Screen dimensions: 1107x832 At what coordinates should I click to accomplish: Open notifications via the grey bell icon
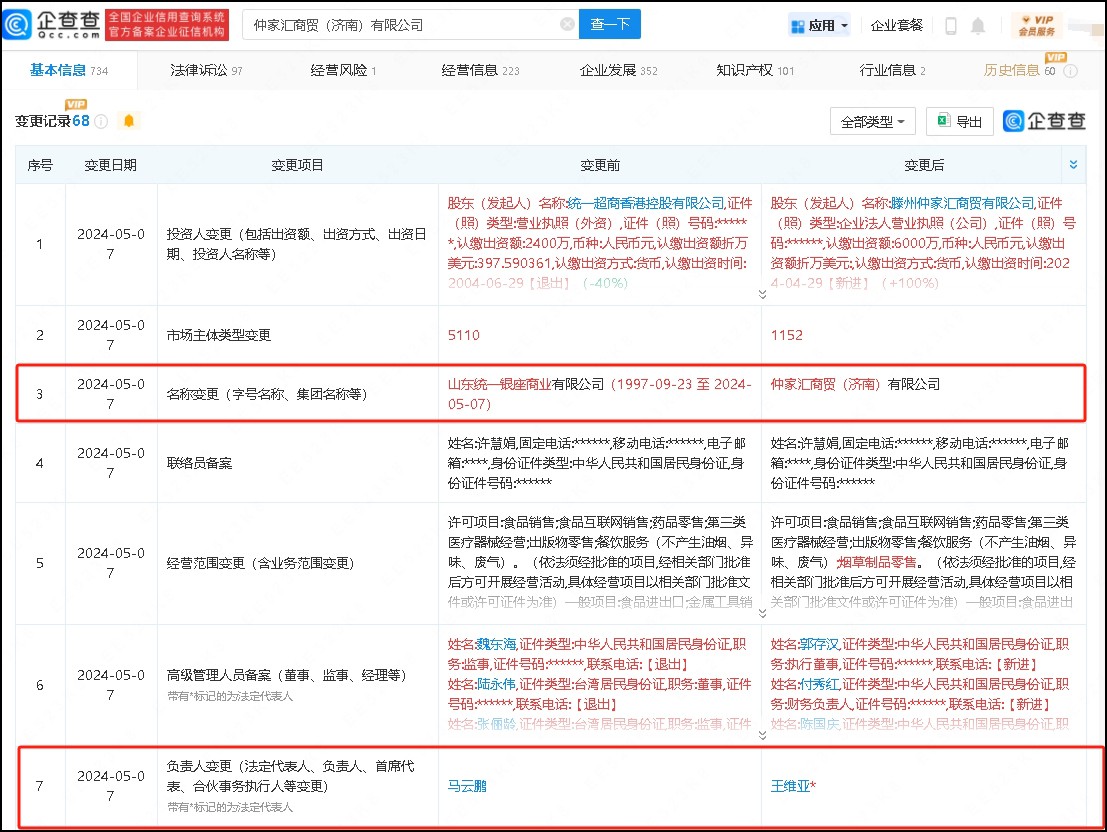click(978, 26)
